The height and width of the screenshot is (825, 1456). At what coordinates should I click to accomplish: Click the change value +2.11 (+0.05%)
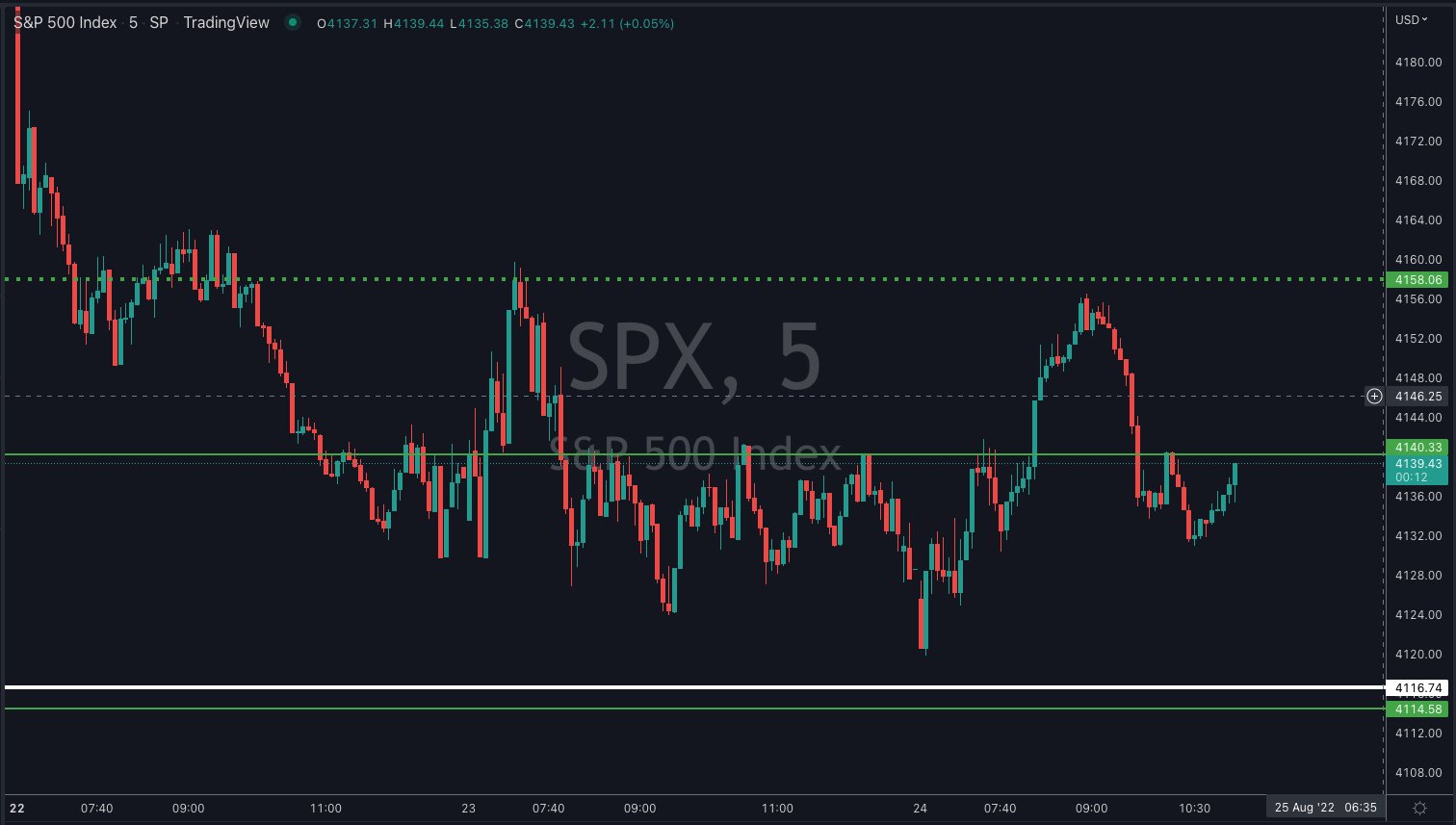click(627, 23)
